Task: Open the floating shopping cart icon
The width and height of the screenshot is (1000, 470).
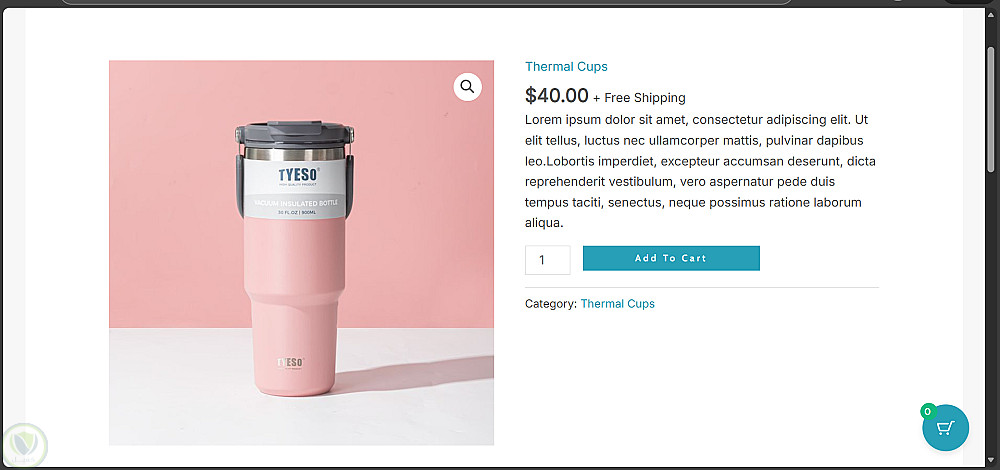Action: tap(945, 429)
